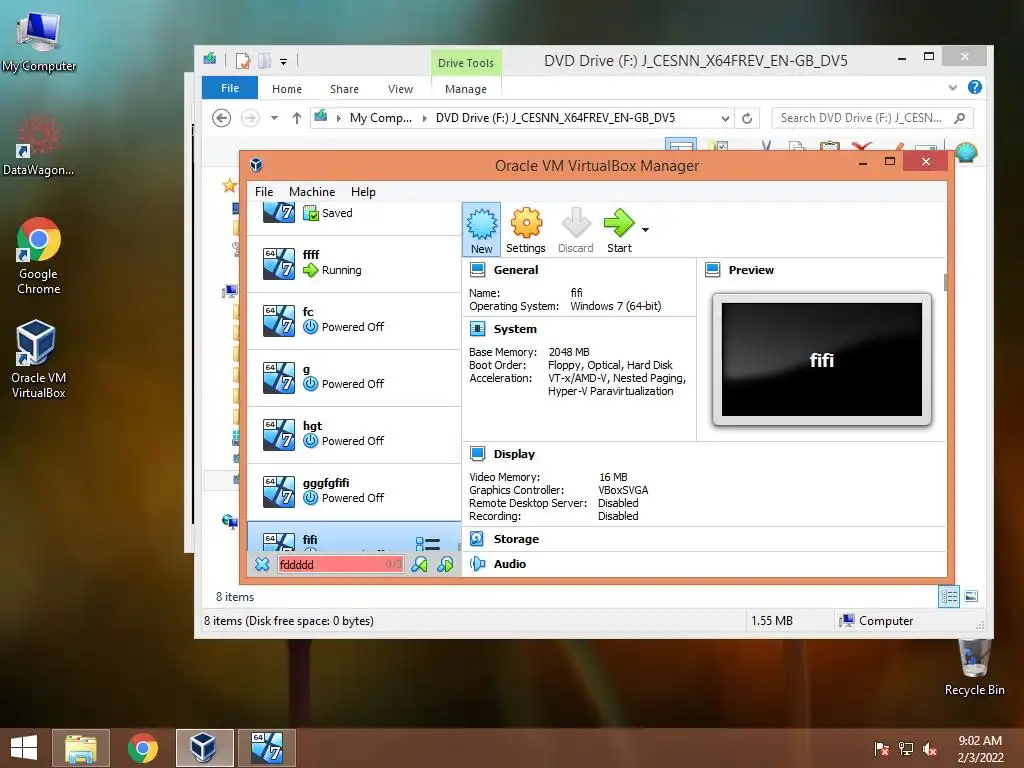Click the Discard saved state icon

[575, 230]
